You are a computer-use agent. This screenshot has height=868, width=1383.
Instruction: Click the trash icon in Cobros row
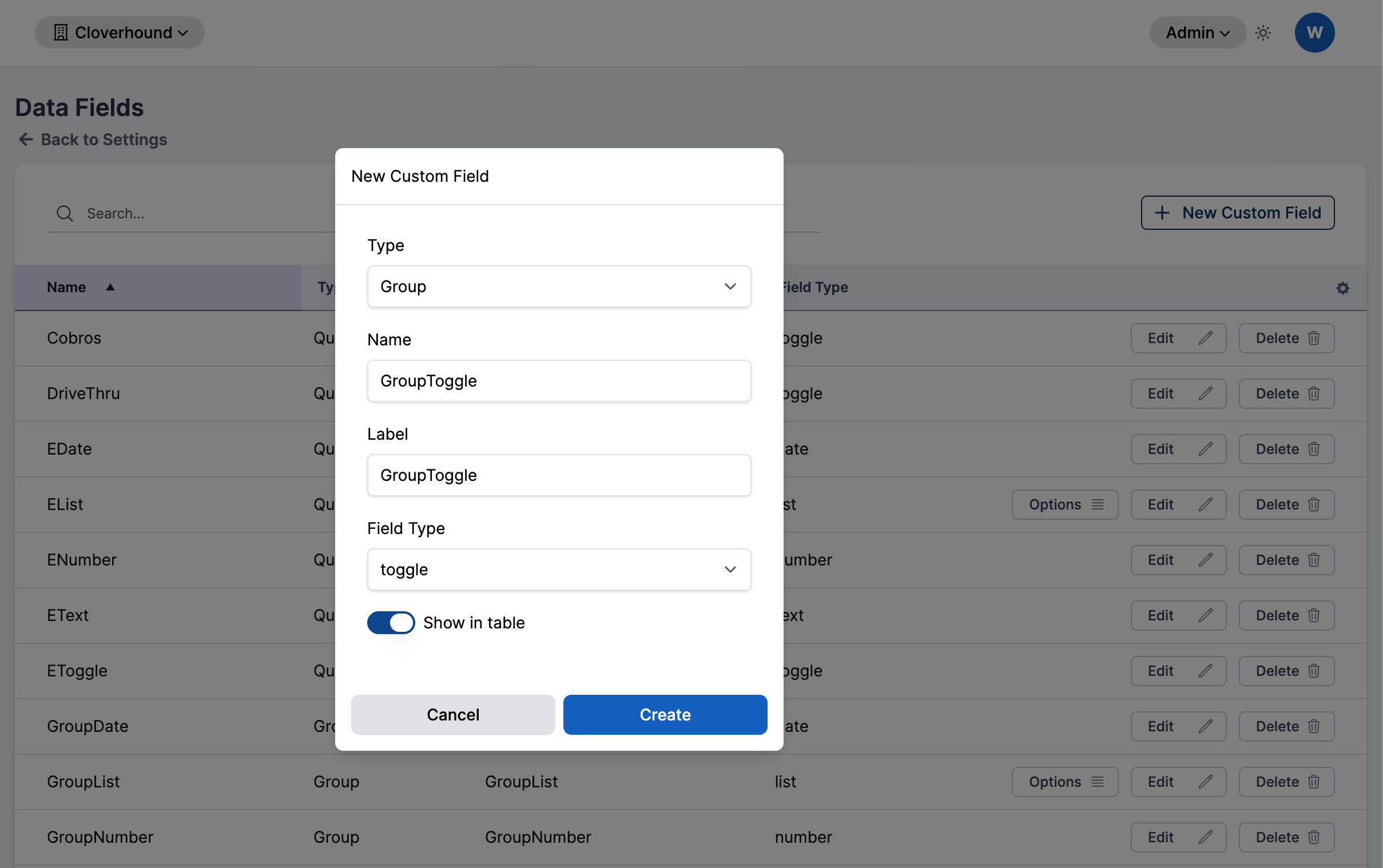pyautogui.click(x=1314, y=338)
